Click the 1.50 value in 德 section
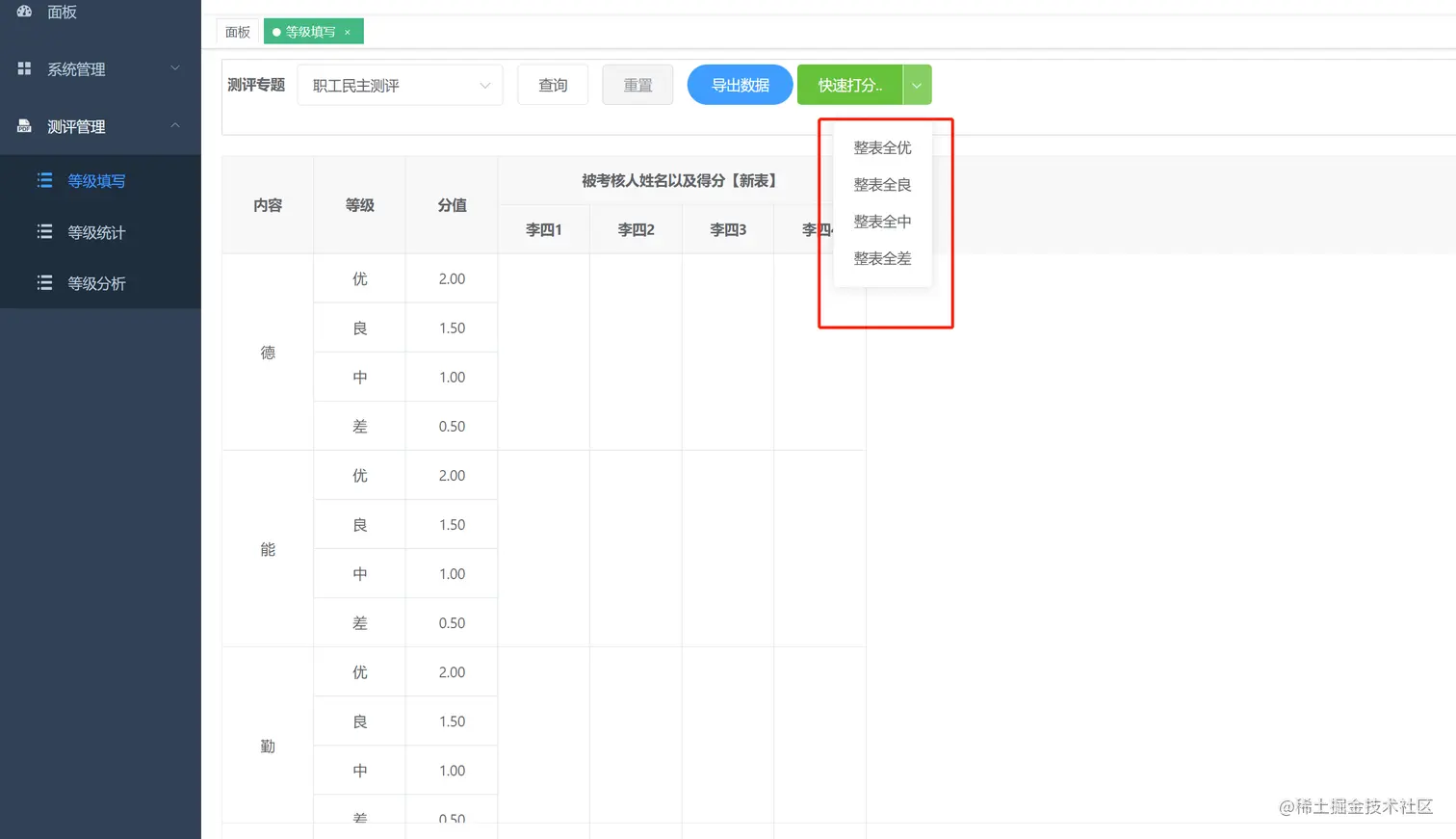 (x=452, y=328)
